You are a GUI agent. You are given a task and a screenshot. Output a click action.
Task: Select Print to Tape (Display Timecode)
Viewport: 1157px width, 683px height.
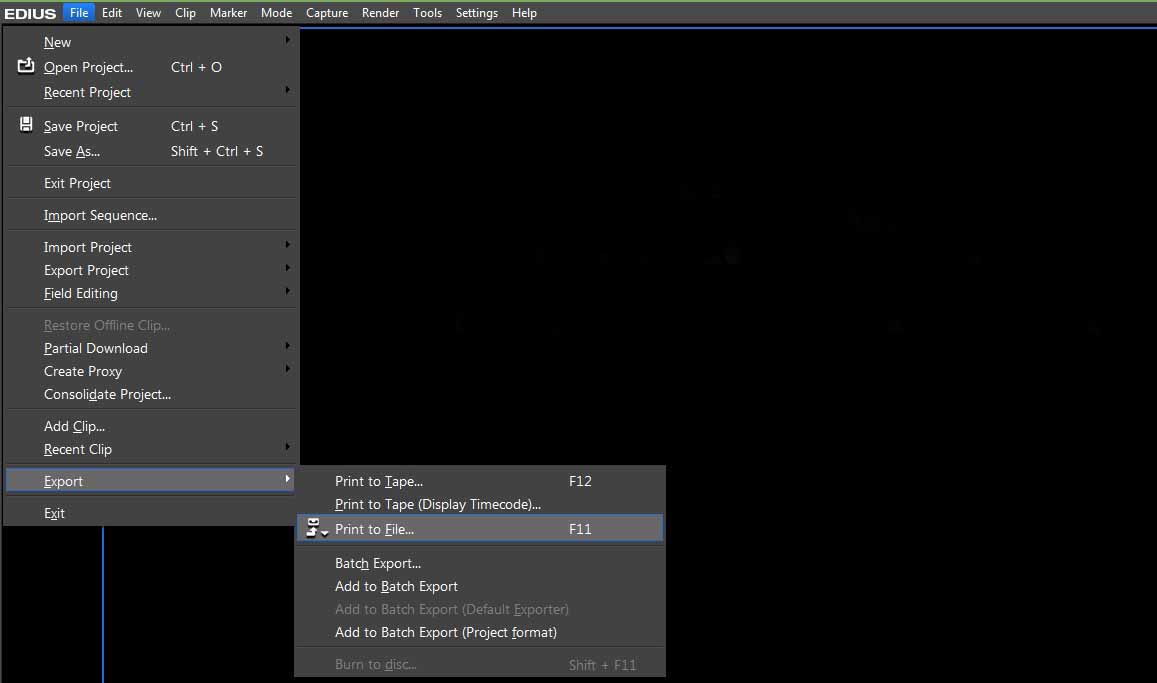(x=438, y=504)
